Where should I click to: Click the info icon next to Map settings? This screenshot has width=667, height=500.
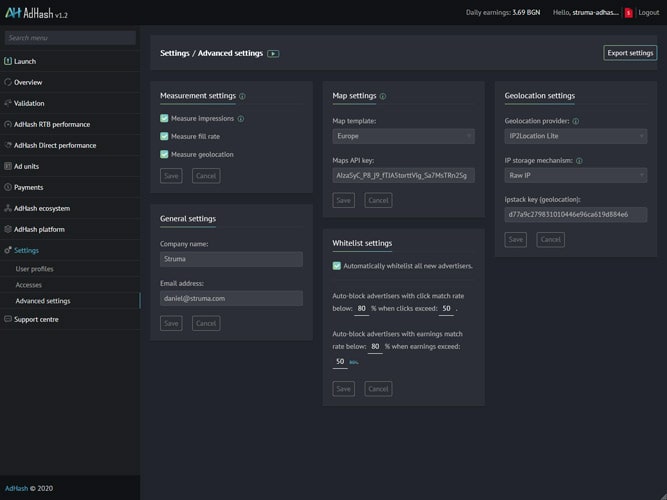[x=383, y=97]
